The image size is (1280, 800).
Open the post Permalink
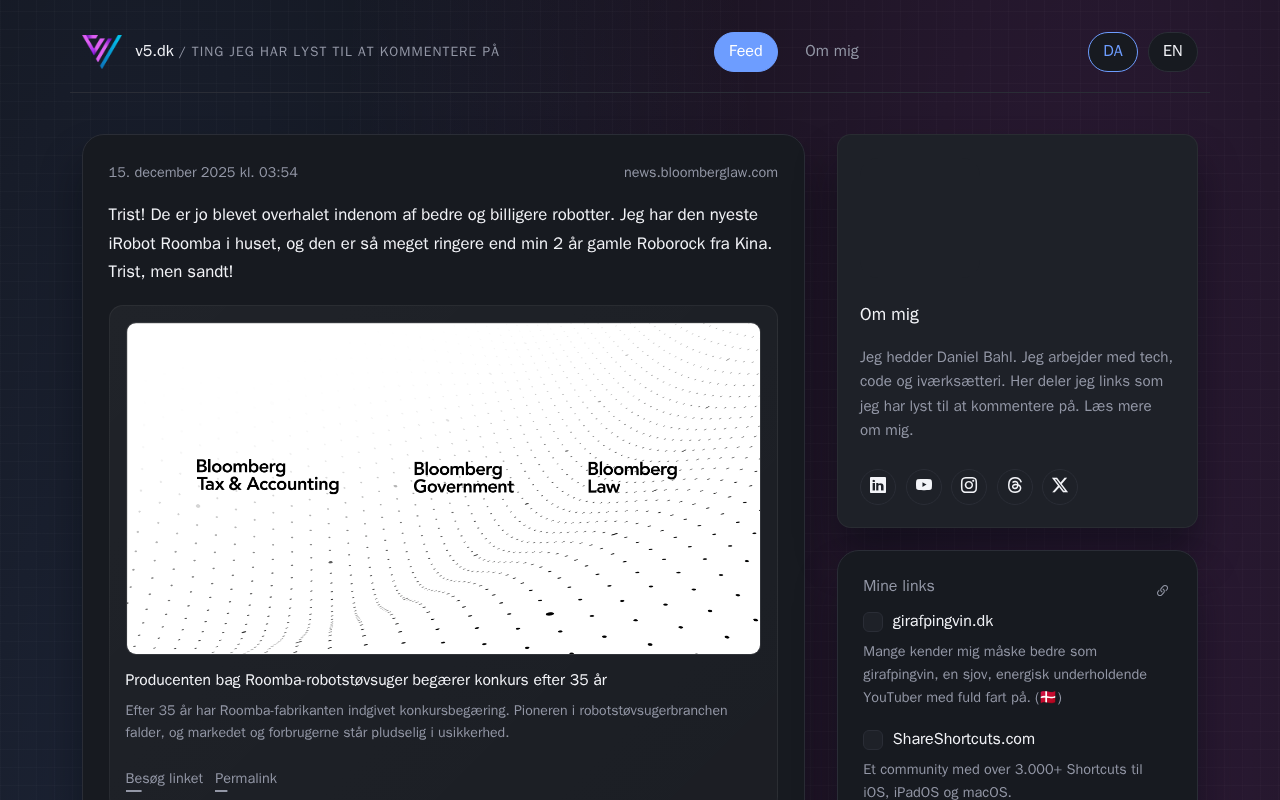[x=246, y=779]
